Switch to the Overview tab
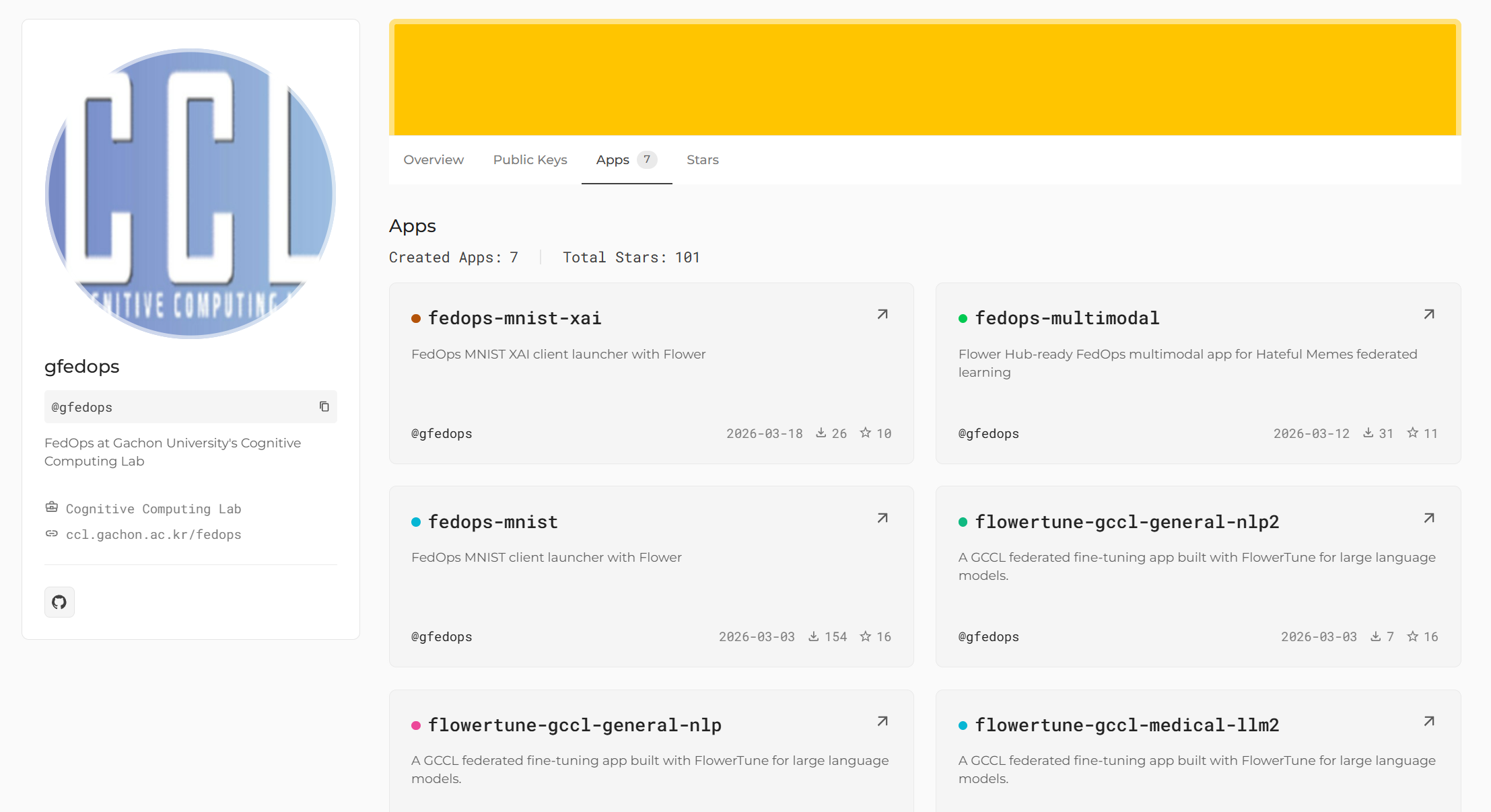This screenshot has width=1491, height=812. [x=434, y=159]
